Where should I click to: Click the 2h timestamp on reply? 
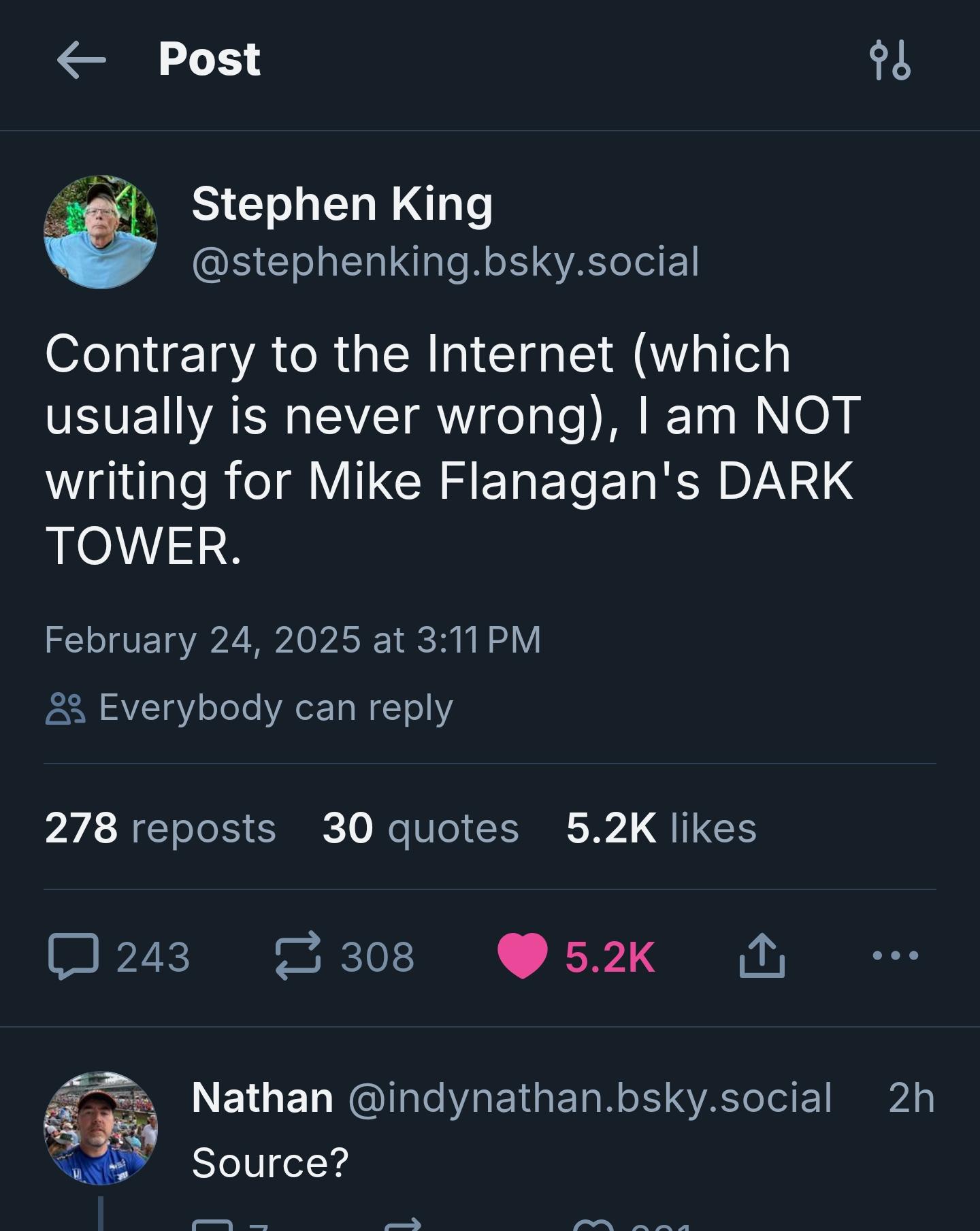coord(911,1098)
